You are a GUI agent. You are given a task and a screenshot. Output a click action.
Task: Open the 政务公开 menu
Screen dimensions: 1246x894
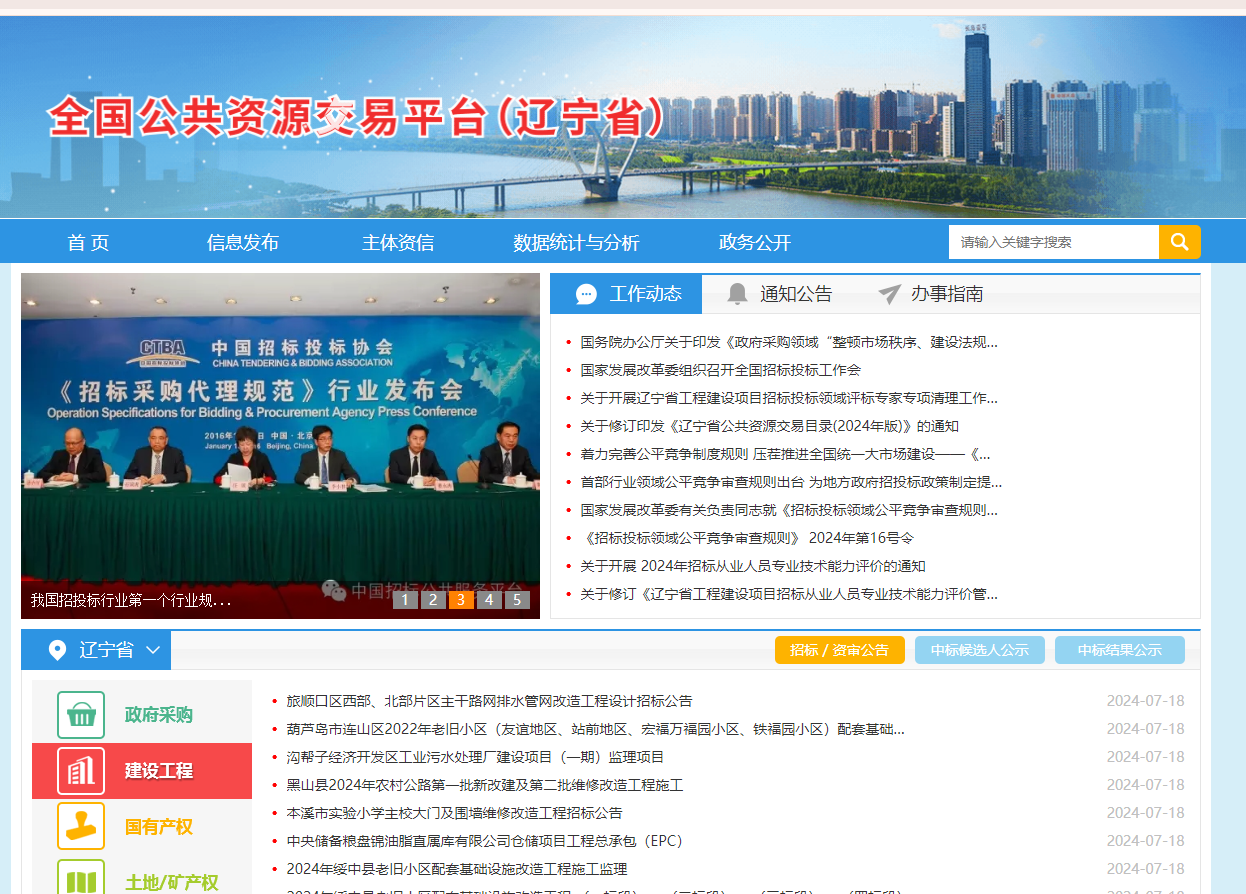[x=755, y=241]
